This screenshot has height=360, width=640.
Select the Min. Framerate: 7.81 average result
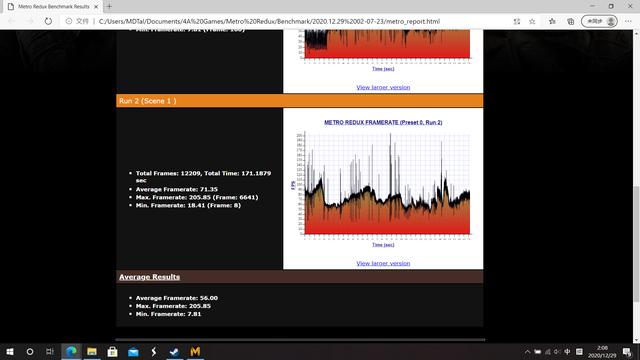coord(168,314)
